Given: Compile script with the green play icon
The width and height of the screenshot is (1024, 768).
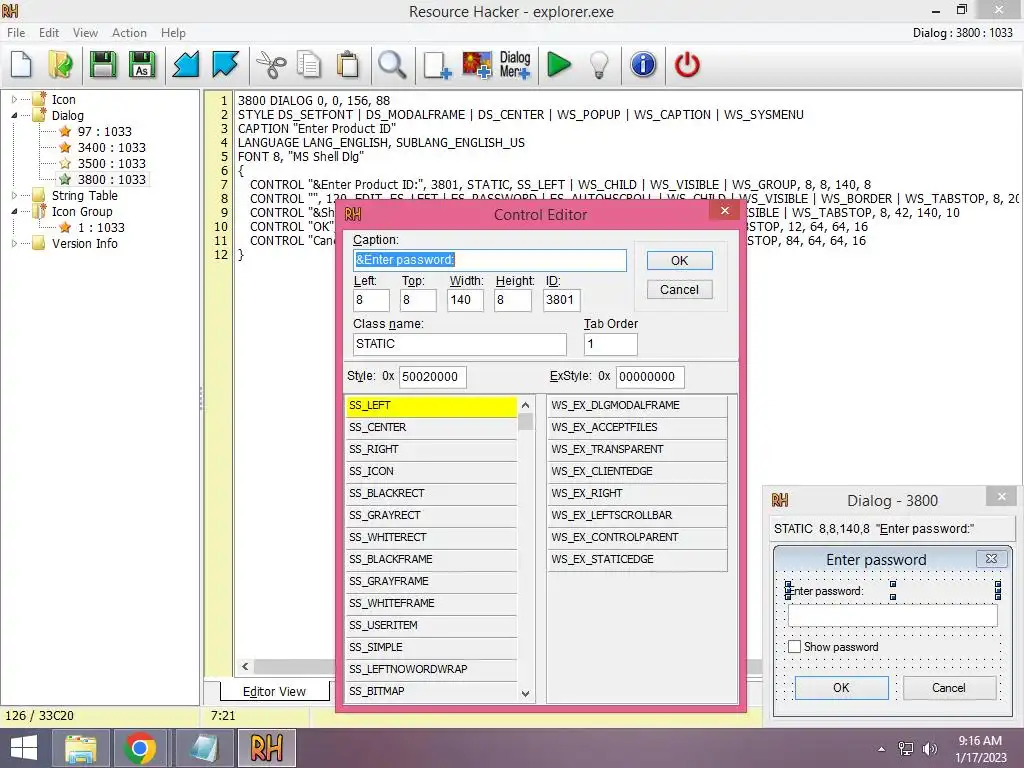Looking at the screenshot, I should pos(559,65).
